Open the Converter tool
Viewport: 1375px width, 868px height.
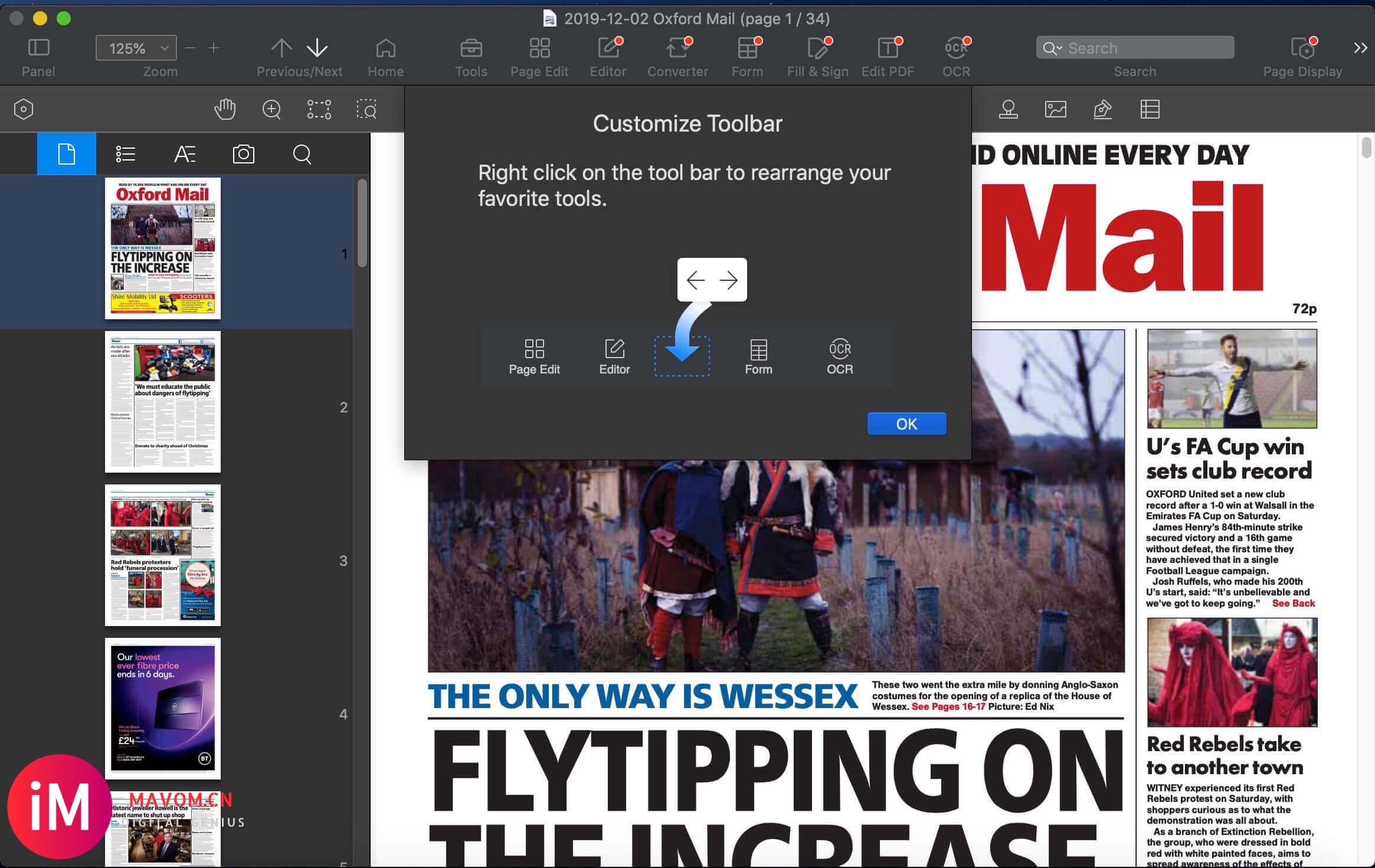[x=677, y=48]
